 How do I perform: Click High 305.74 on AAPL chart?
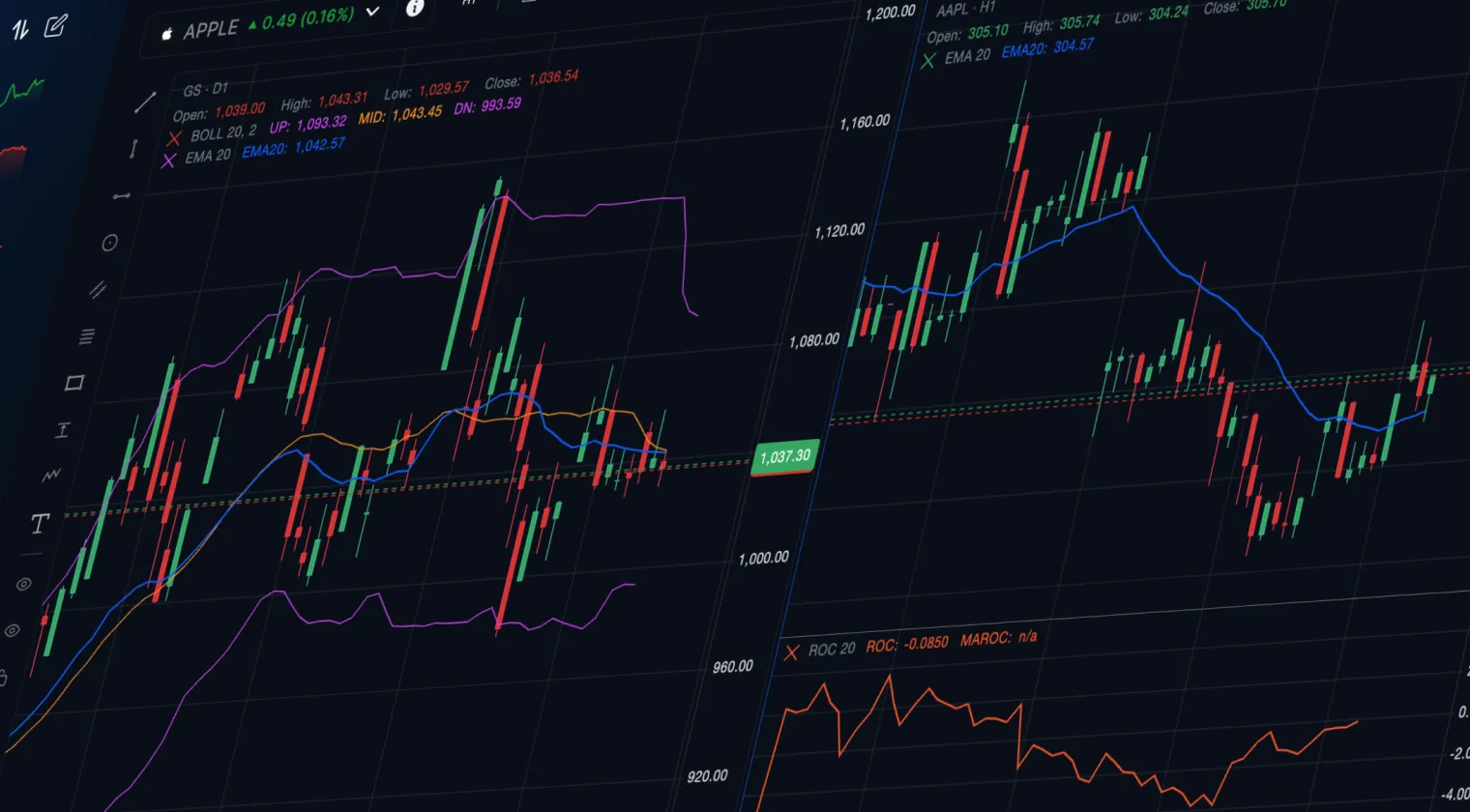1061,24
